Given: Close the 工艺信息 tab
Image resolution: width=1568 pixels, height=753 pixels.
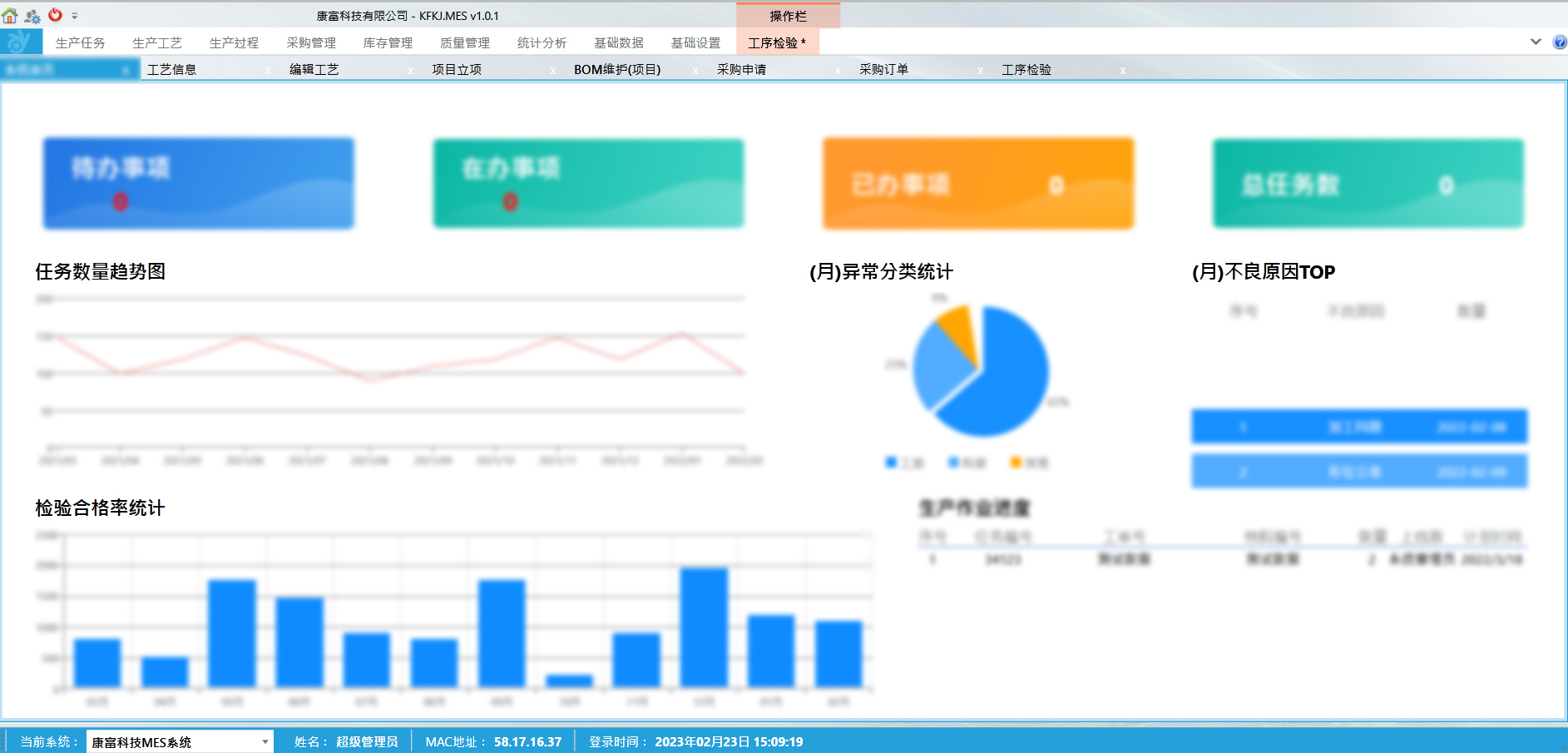Looking at the screenshot, I should 268,71.
